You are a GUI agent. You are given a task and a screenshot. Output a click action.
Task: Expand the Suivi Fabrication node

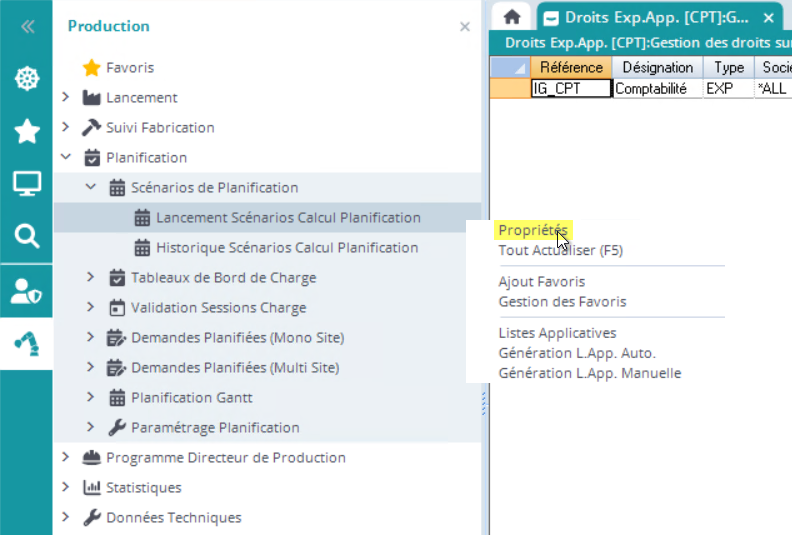(x=66, y=127)
